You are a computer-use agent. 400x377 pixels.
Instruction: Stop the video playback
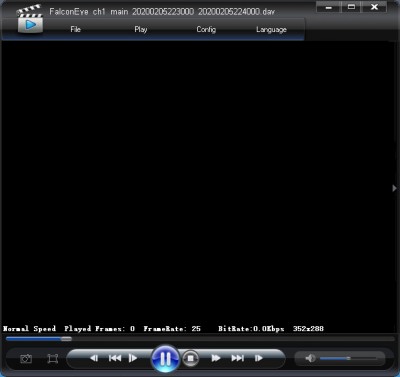coord(191,359)
